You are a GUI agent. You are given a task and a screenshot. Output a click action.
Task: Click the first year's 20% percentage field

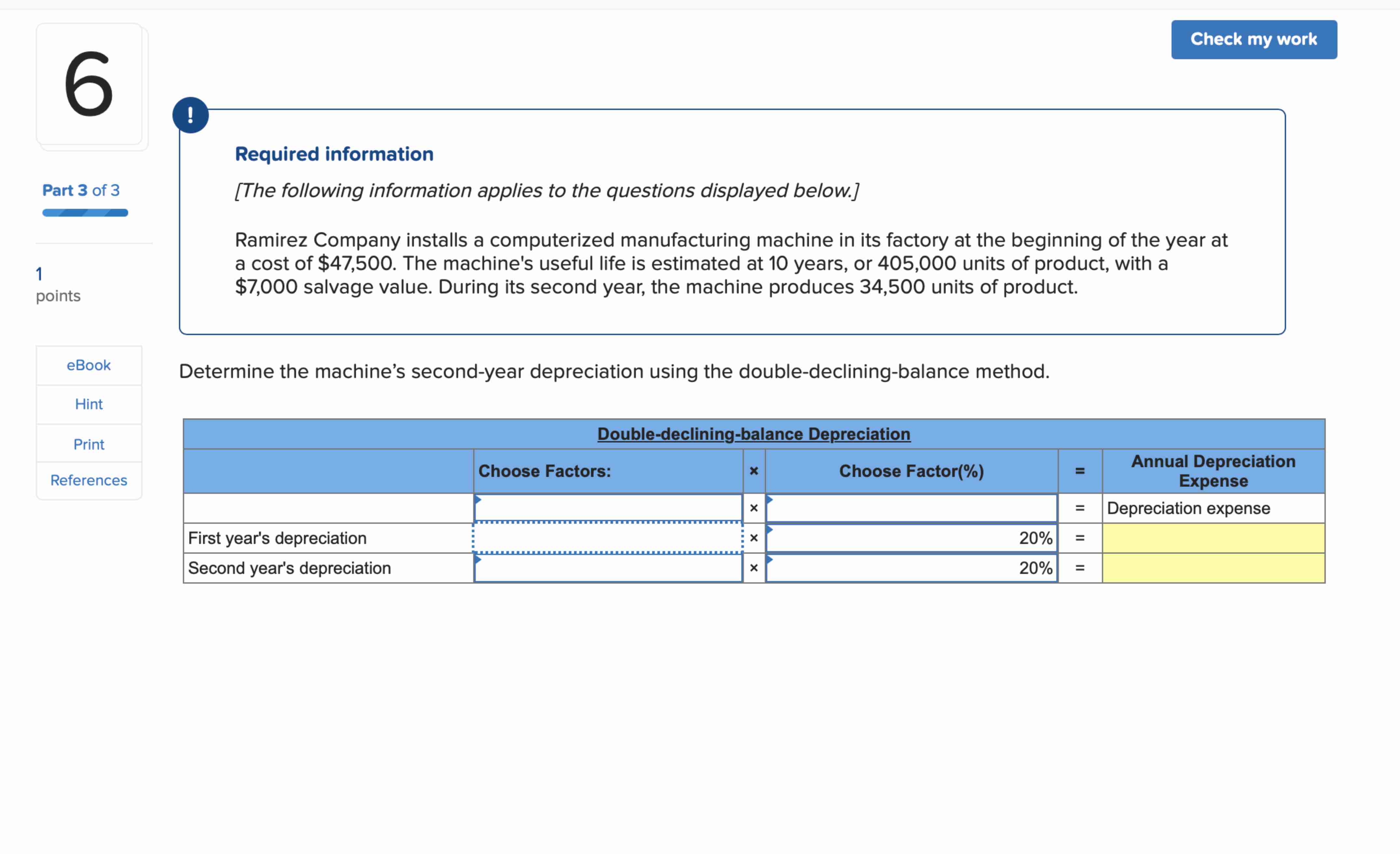pyautogui.click(x=911, y=538)
